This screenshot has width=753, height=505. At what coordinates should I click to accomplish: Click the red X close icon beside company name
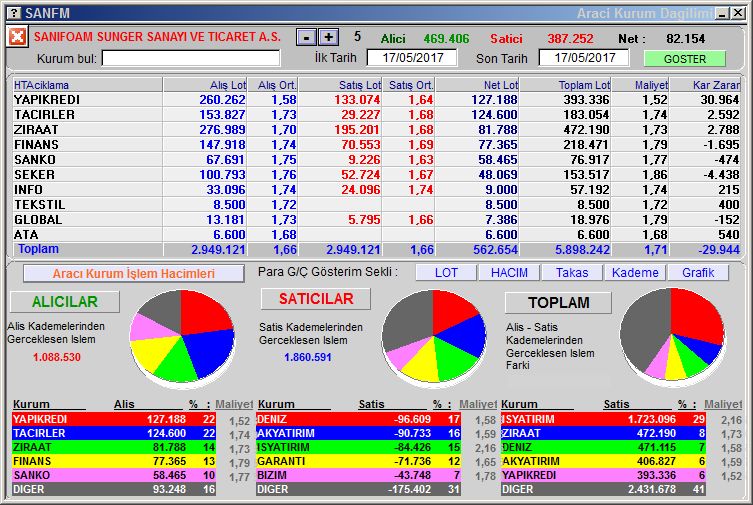tap(17, 36)
